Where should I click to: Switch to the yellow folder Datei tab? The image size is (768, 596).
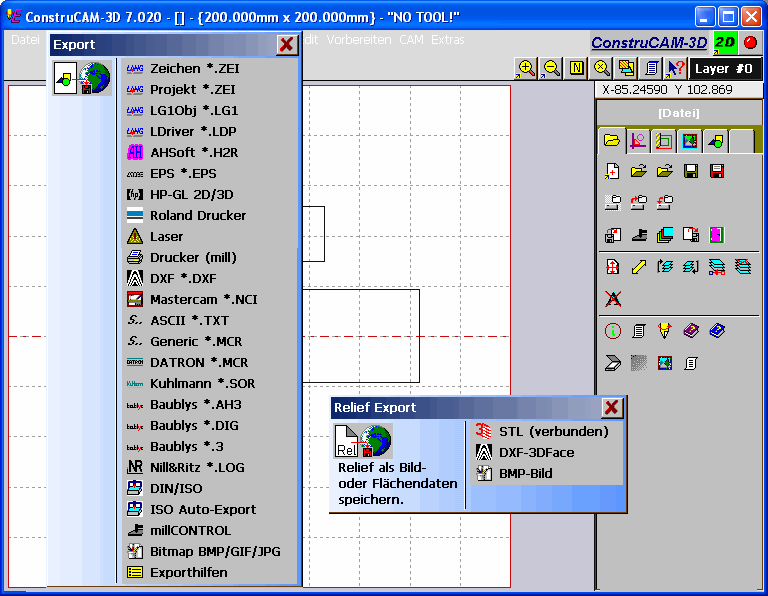tap(611, 141)
